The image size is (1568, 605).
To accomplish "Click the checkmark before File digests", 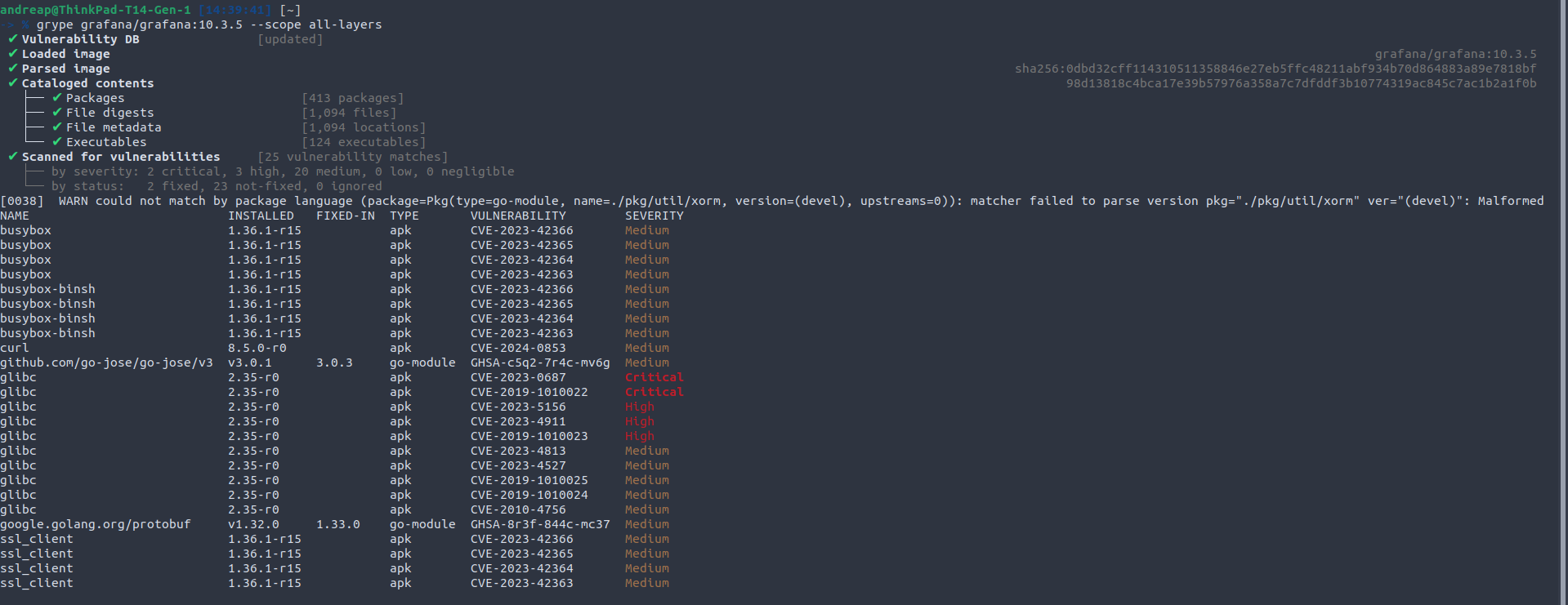I will pyautogui.click(x=57, y=113).
